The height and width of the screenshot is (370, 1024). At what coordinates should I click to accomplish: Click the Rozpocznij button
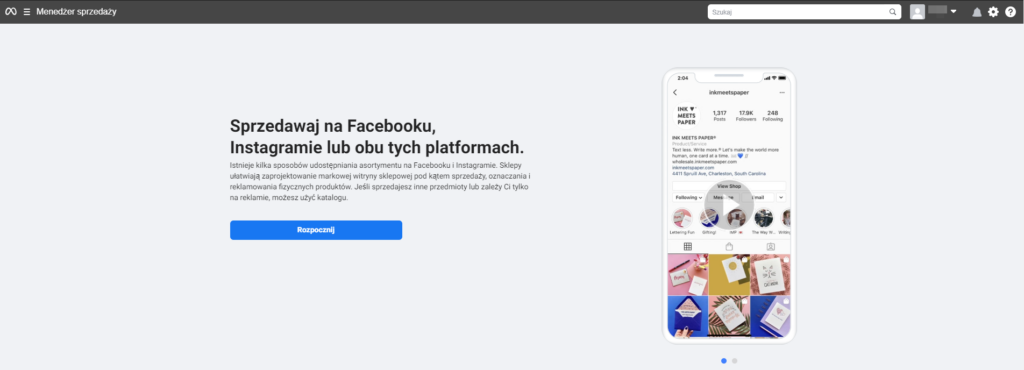316,230
